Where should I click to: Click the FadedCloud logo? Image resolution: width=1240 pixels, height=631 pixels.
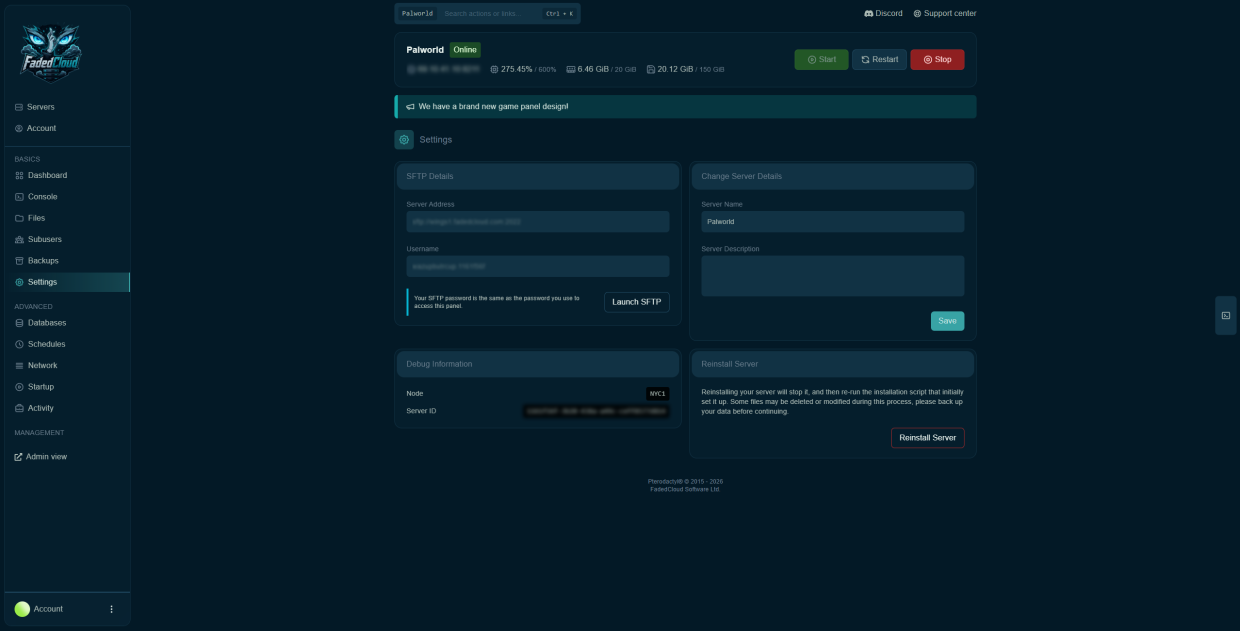click(x=50, y=52)
